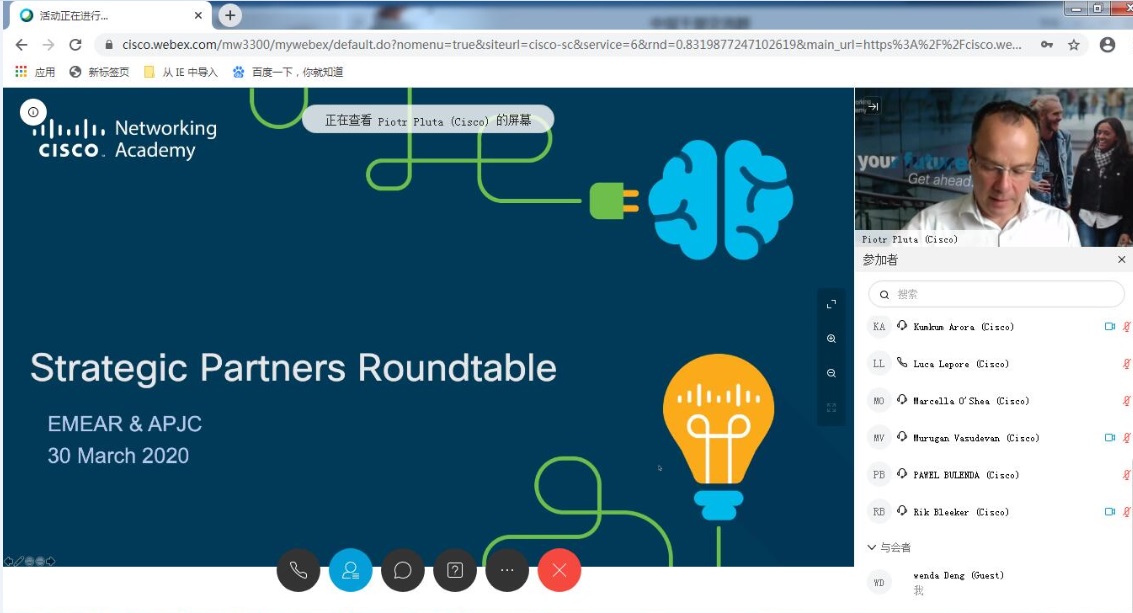
Task: Click Murugan Vasudevan's video camera icon
Action: 1109,437
